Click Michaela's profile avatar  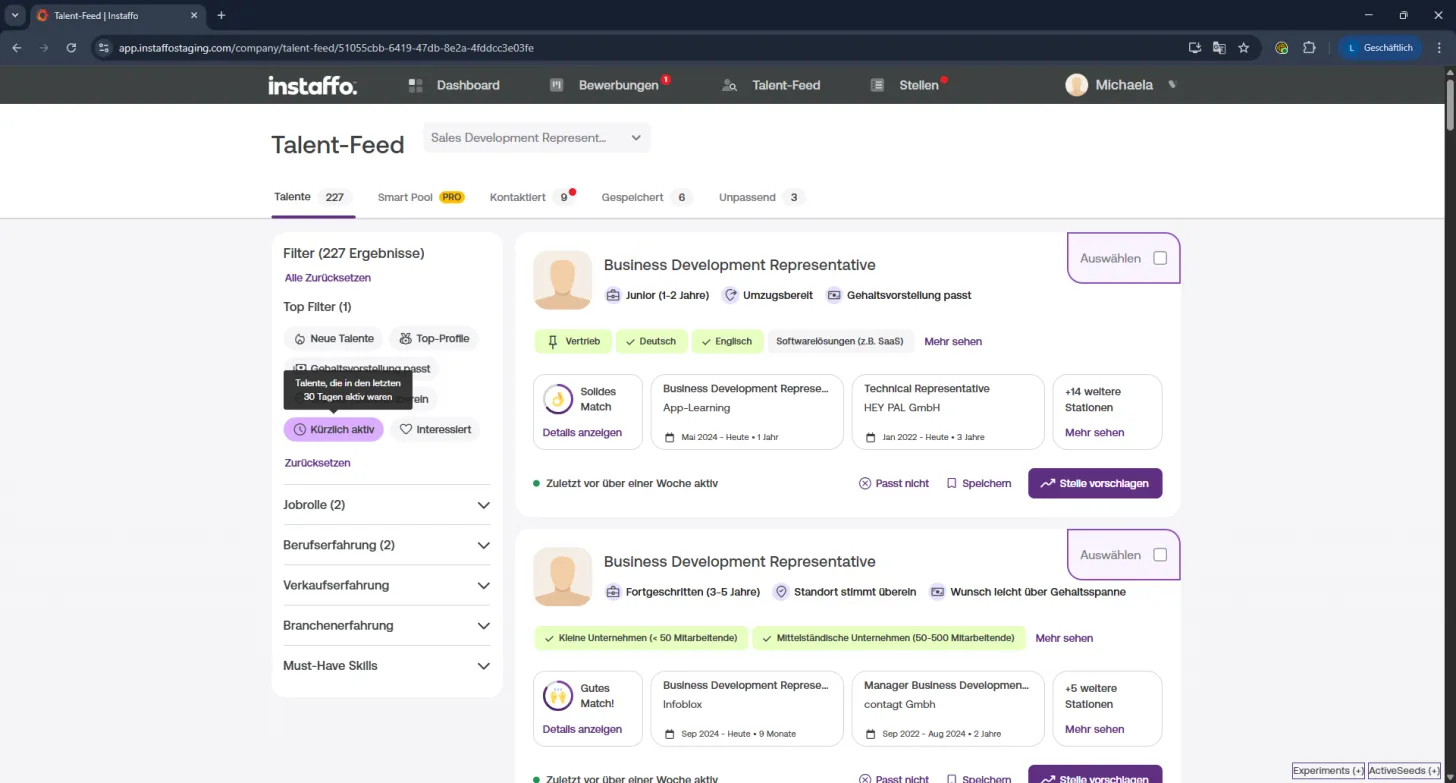(1076, 85)
